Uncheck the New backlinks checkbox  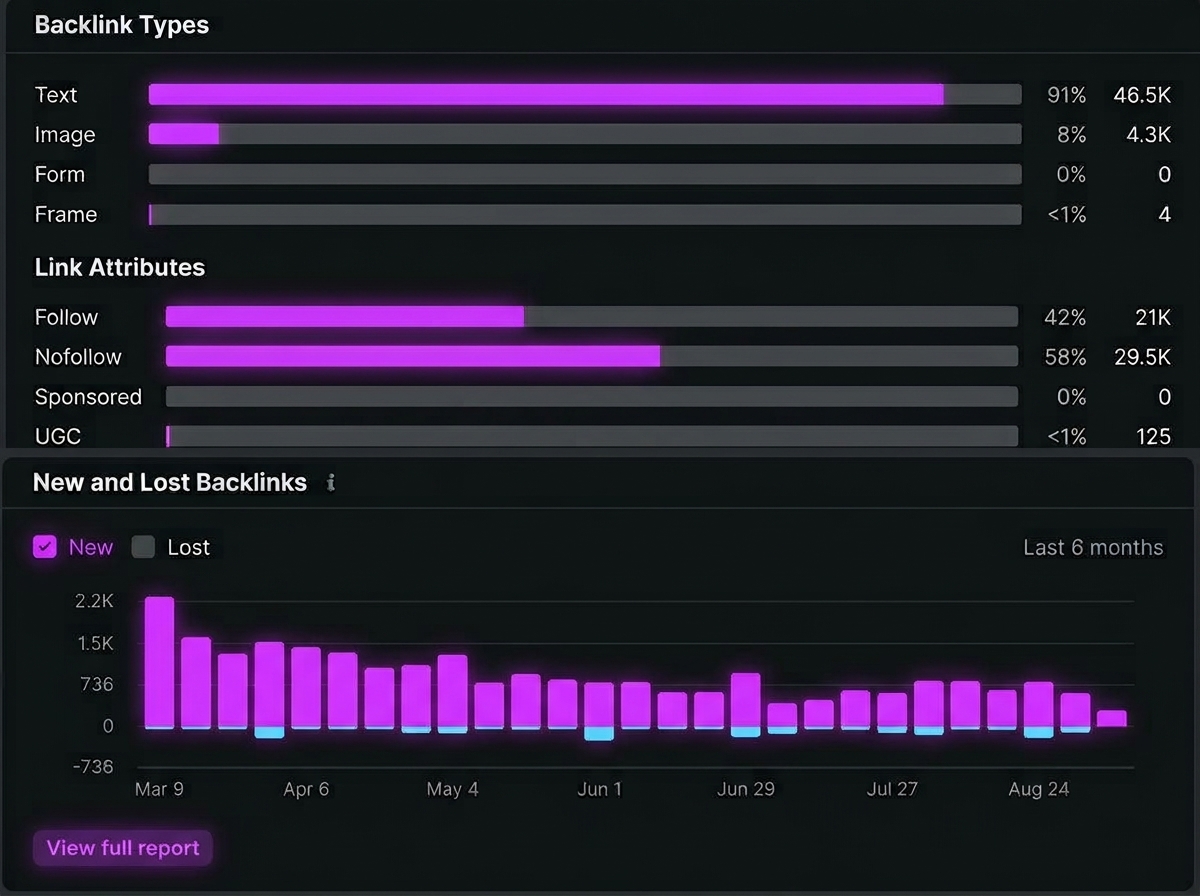(45, 547)
